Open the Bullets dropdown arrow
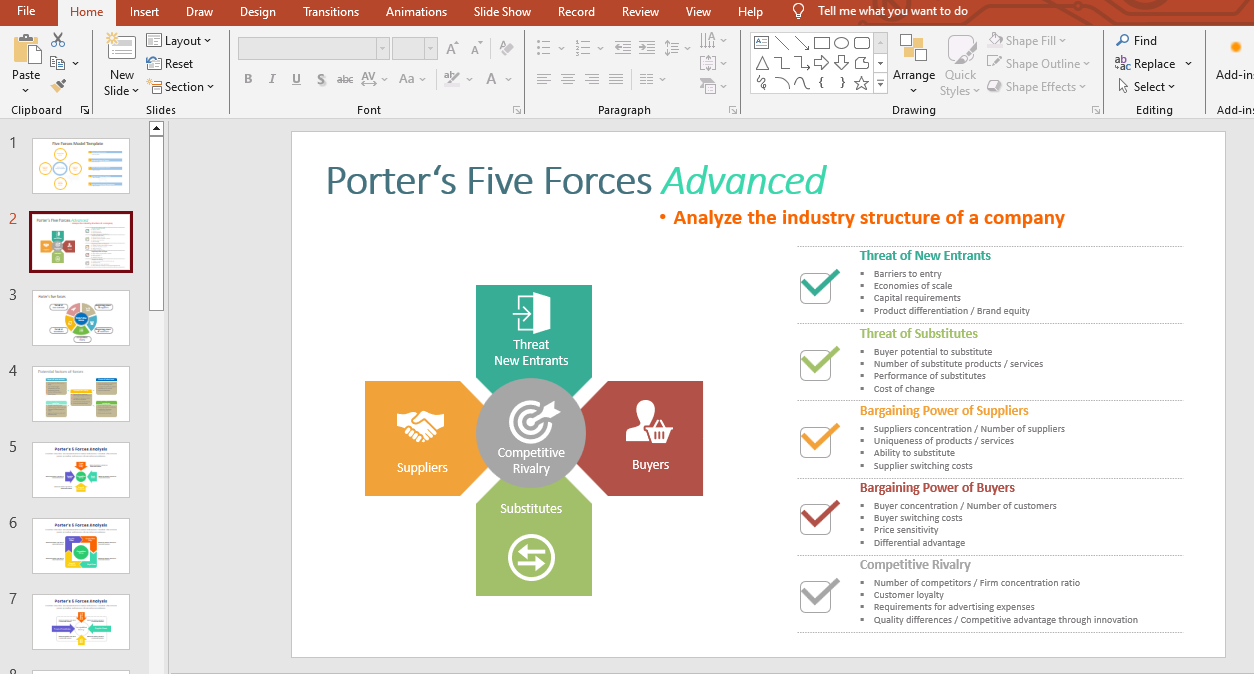This screenshot has width=1254, height=674. tap(562, 48)
